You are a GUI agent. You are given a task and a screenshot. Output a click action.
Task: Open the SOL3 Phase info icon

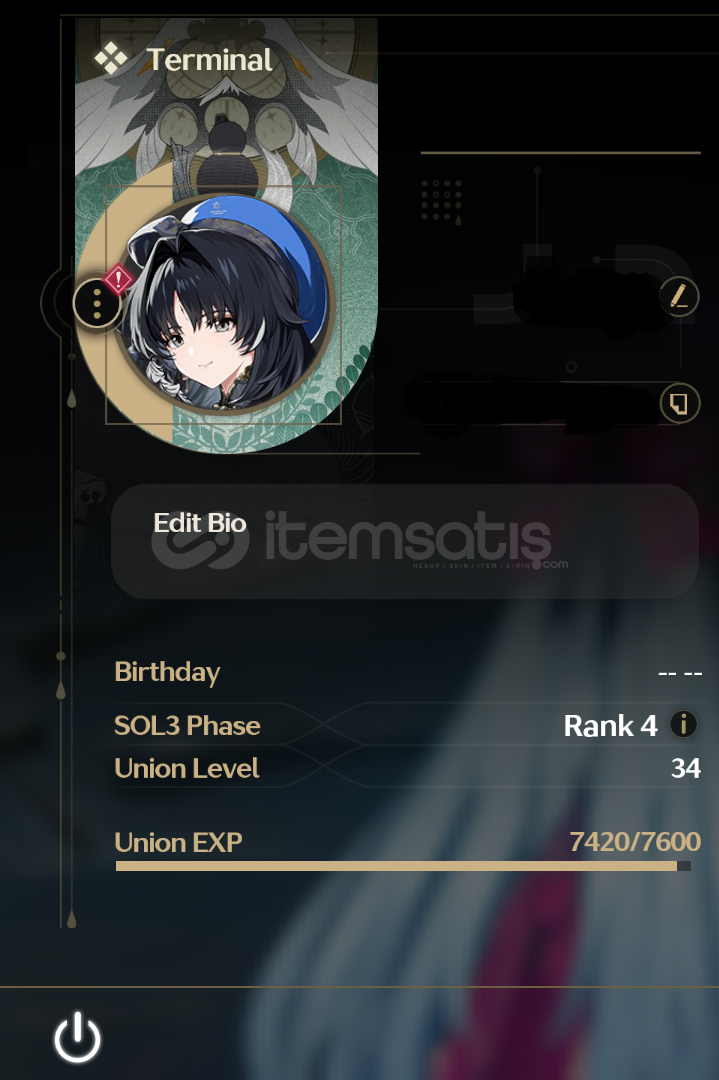point(683,725)
